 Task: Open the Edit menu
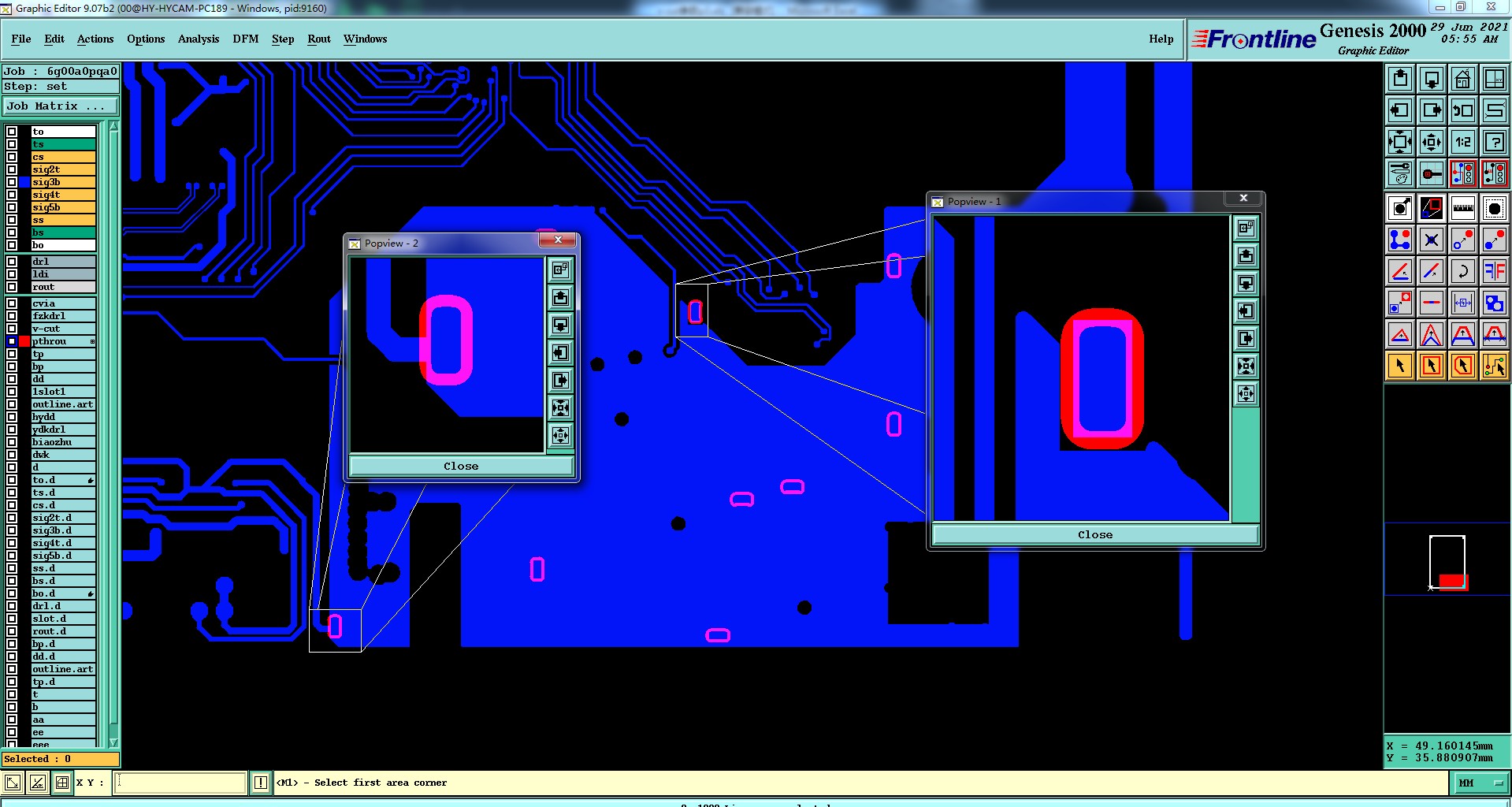pos(54,39)
